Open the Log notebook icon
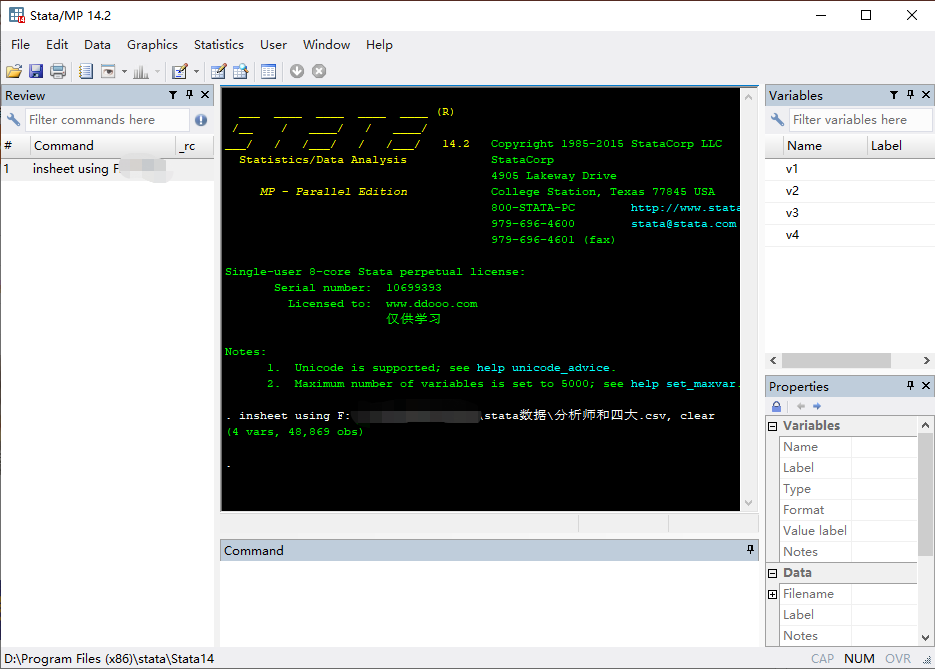The width and height of the screenshot is (935, 669). click(x=86, y=72)
